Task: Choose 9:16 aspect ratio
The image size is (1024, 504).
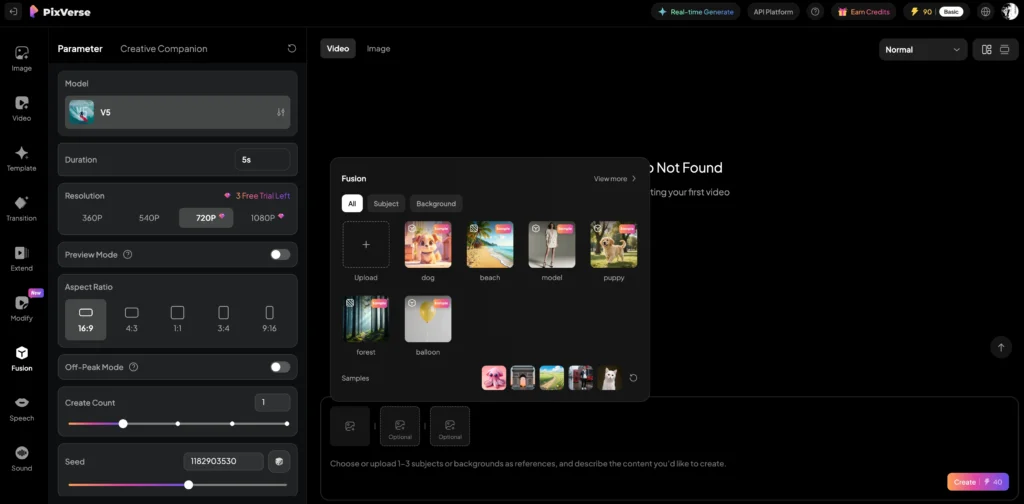Action: pyautogui.click(x=269, y=320)
